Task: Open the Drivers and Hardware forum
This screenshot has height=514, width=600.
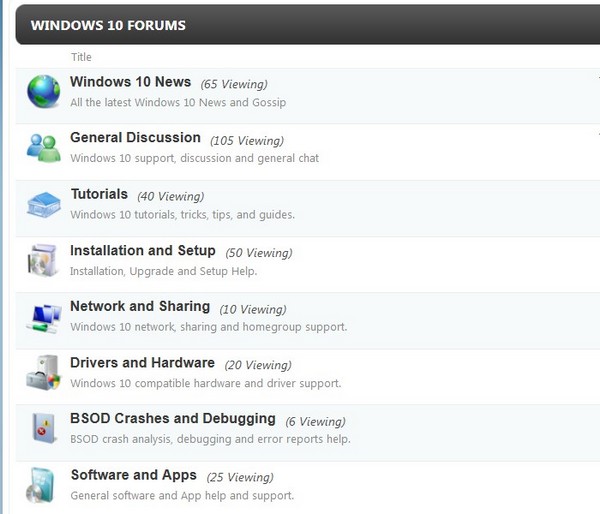Action: (142, 363)
